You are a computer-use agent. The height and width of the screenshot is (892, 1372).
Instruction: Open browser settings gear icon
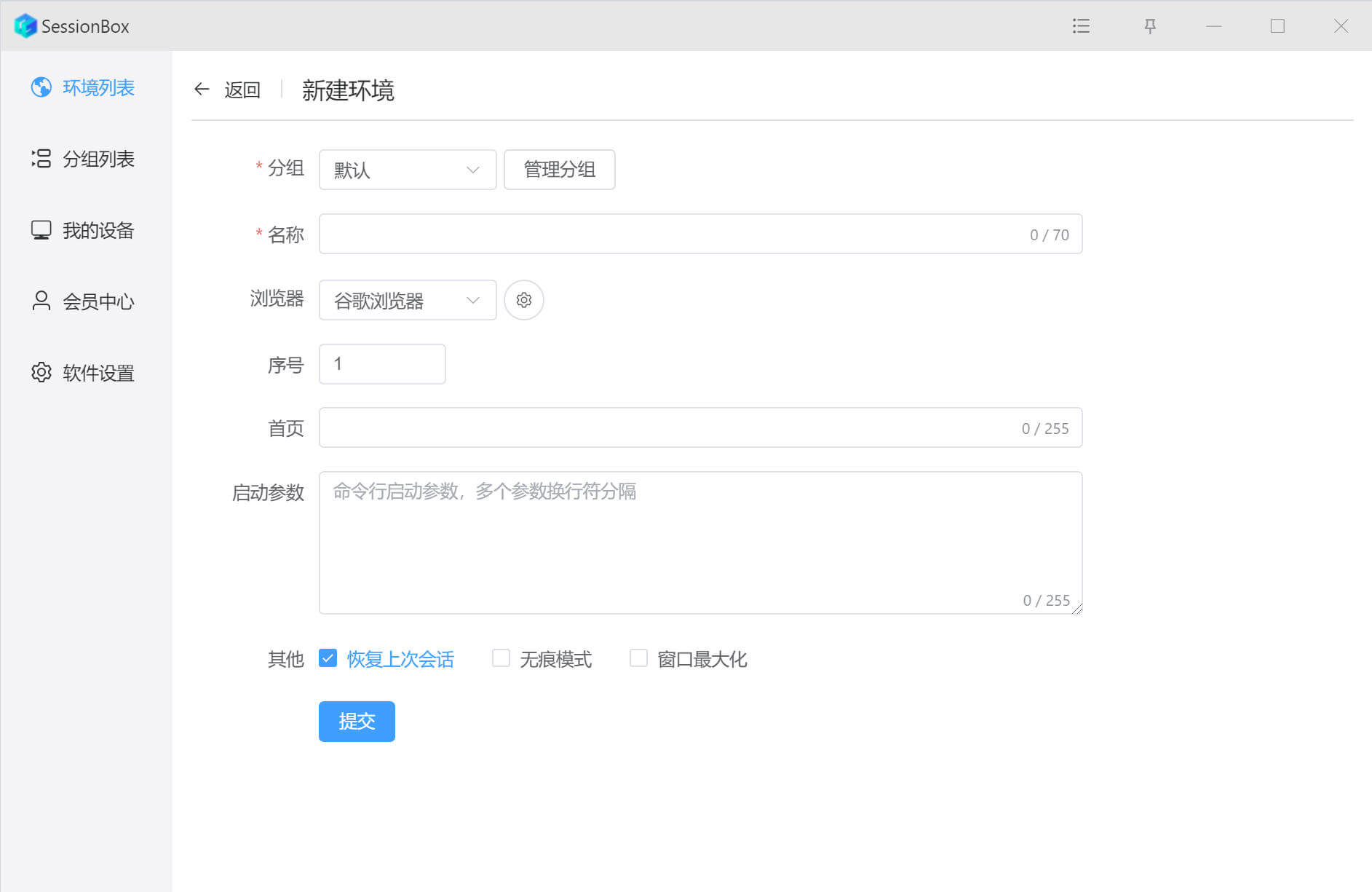coord(523,300)
